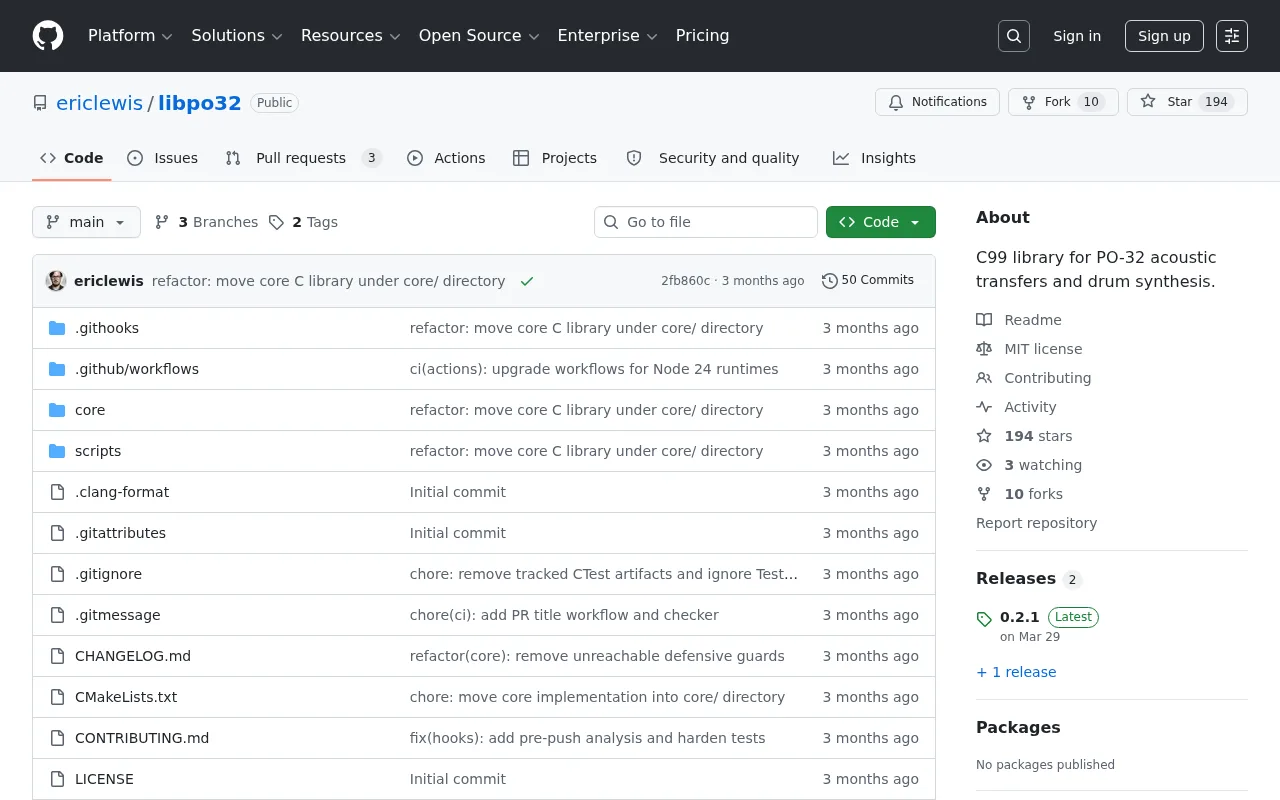Open the green Code dropdown button
Screen dimensions: 1280x800
tap(881, 222)
